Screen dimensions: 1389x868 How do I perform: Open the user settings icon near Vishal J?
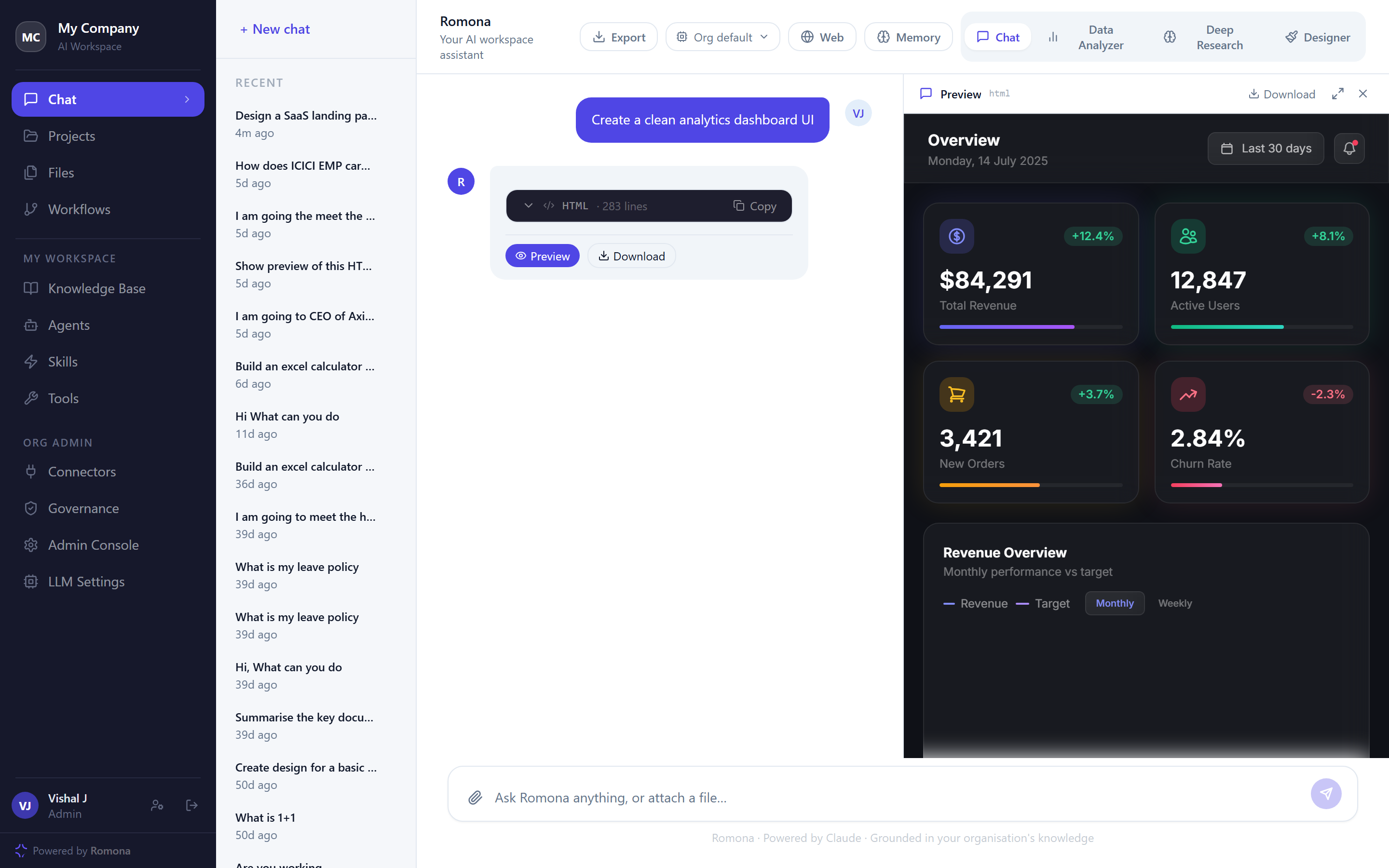click(157, 805)
